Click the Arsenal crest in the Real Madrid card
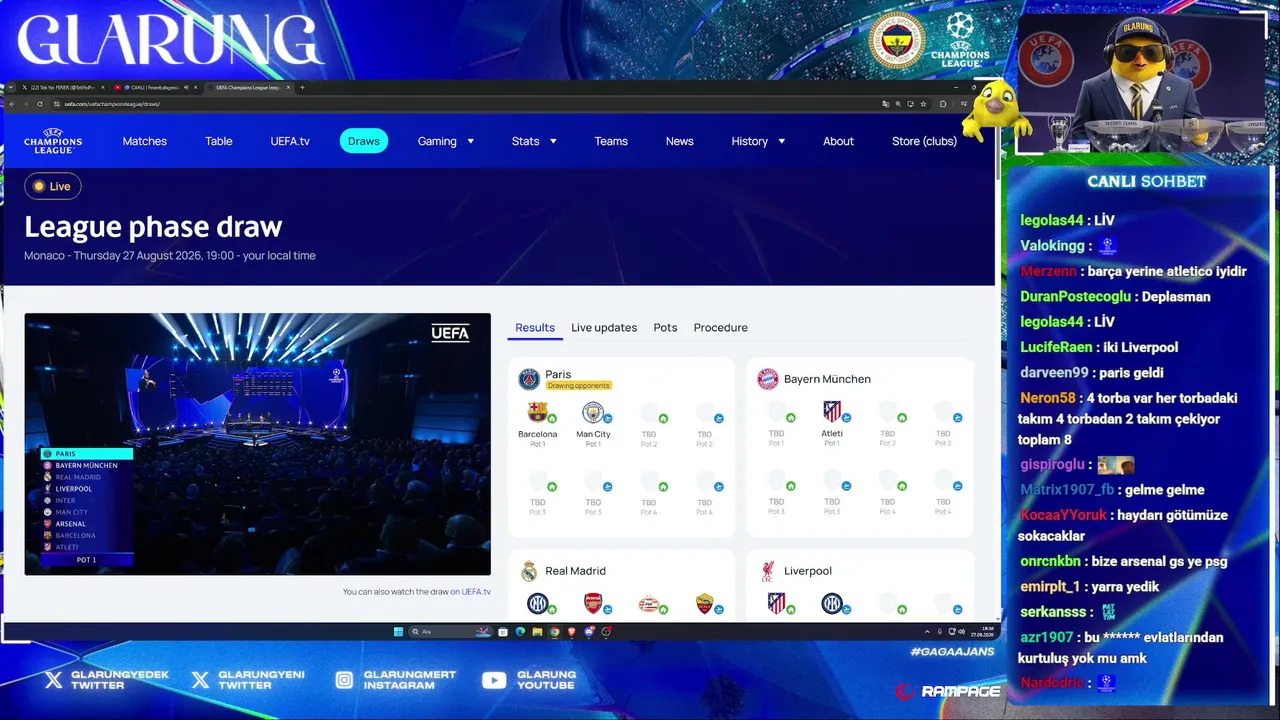The height and width of the screenshot is (720, 1280). pos(593,604)
